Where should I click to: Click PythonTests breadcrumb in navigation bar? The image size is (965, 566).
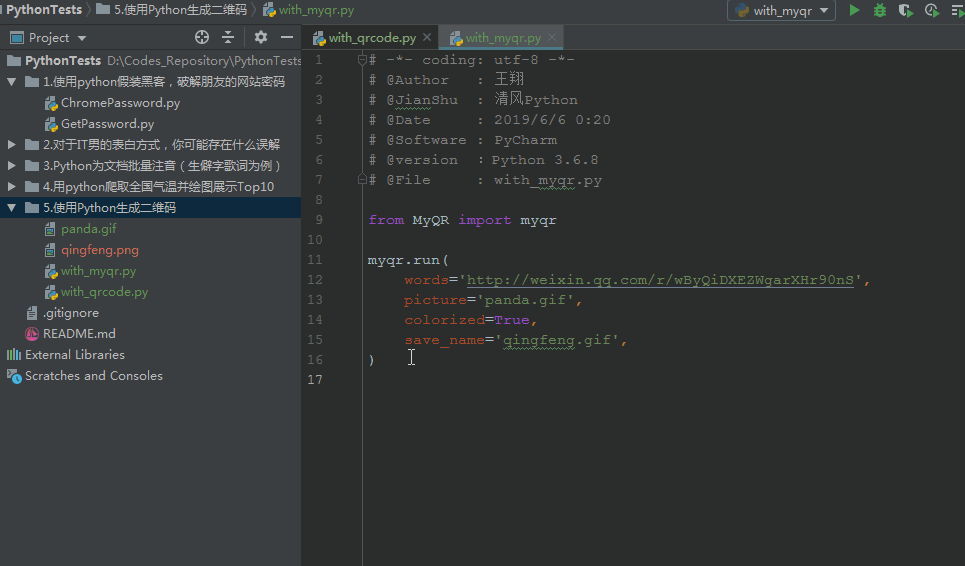tap(43, 10)
